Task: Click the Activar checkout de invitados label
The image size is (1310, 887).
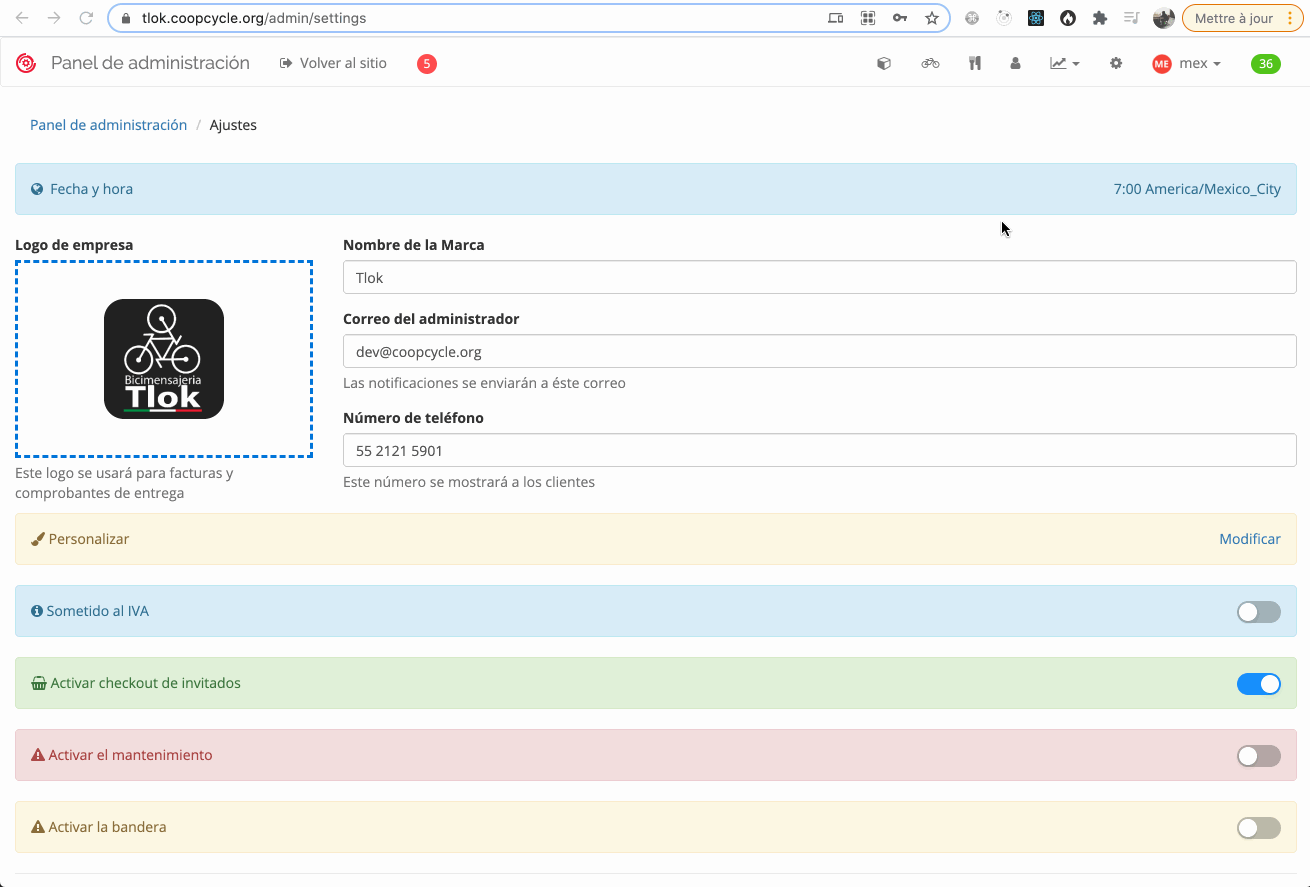Action: 145,683
